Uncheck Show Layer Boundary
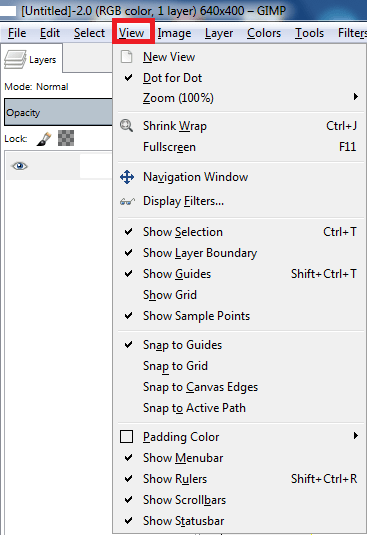The width and height of the screenshot is (367, 535). [x=239, y=253]
